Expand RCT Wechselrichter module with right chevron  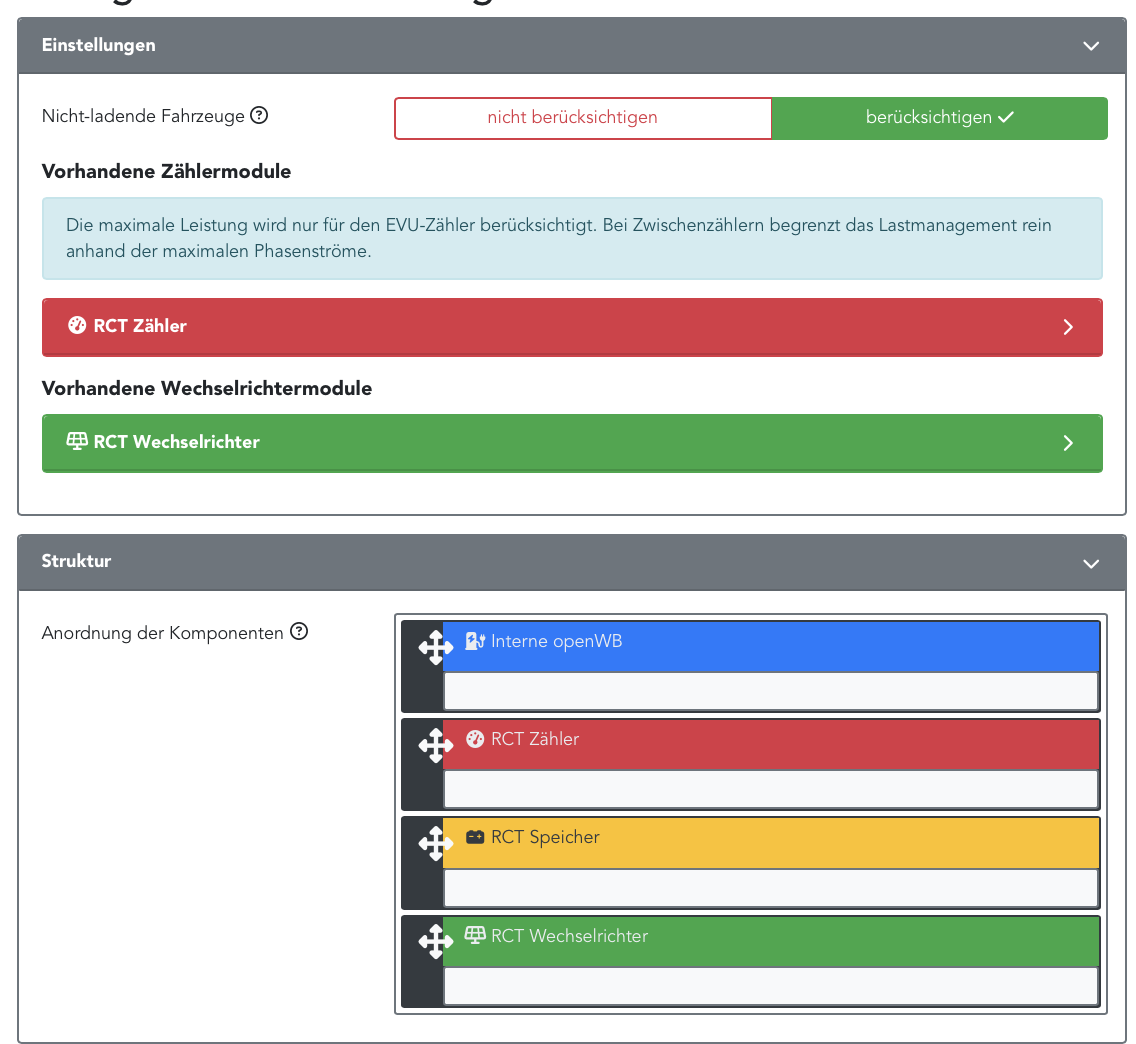(x=1068, y=443)
